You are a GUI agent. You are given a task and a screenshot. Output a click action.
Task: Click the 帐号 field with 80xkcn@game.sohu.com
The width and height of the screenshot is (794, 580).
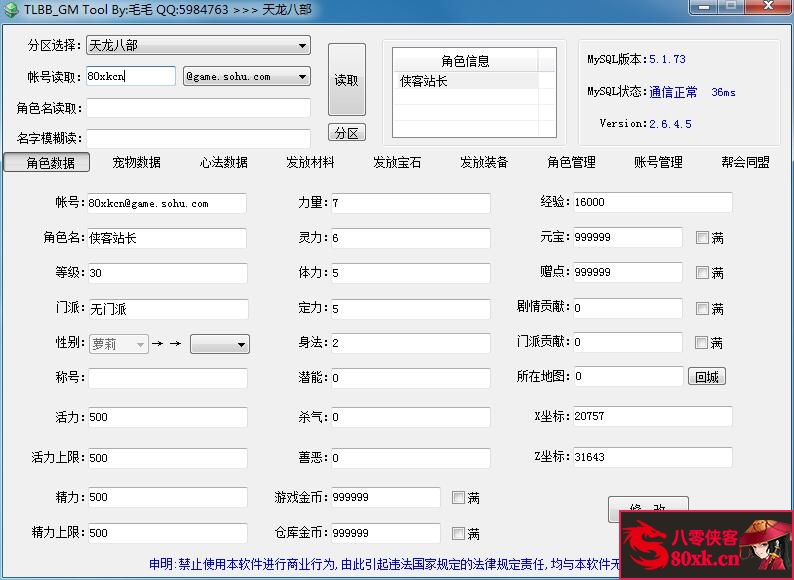click(x=167, y=203)
